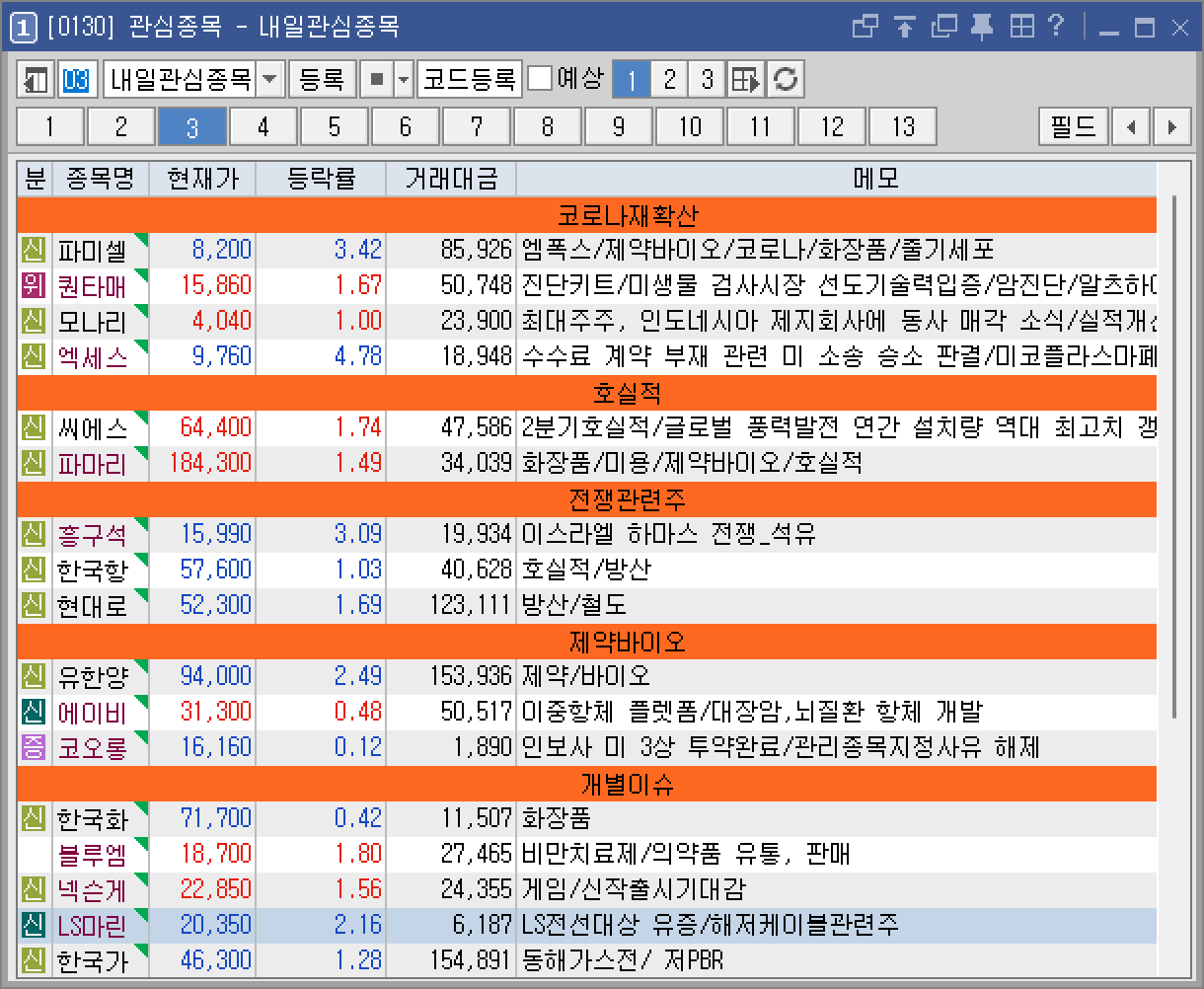The image size is (1204, 989).
Task: Expand the dropdown arrow next to square icon
Action: [404, 80]
